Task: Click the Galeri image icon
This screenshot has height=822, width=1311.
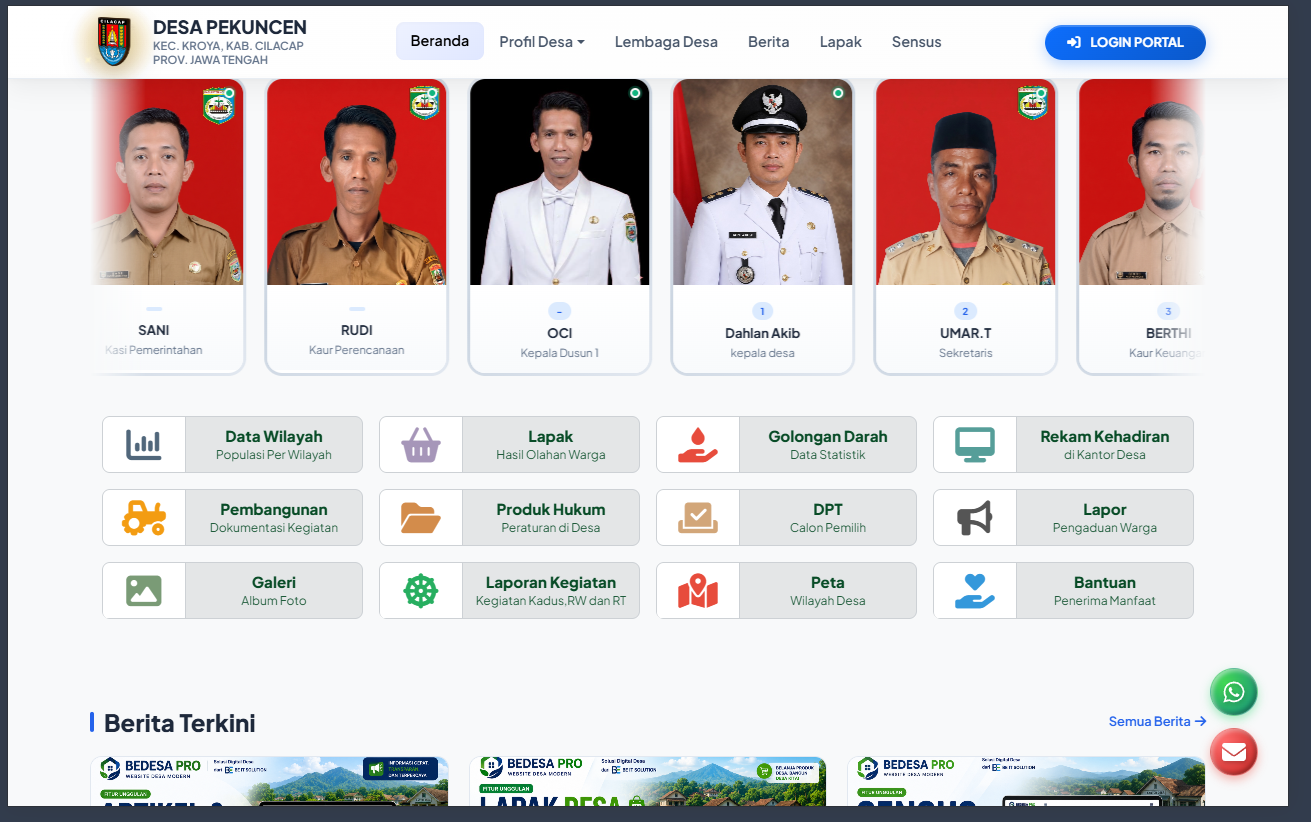Action: [x=144, y=590]
